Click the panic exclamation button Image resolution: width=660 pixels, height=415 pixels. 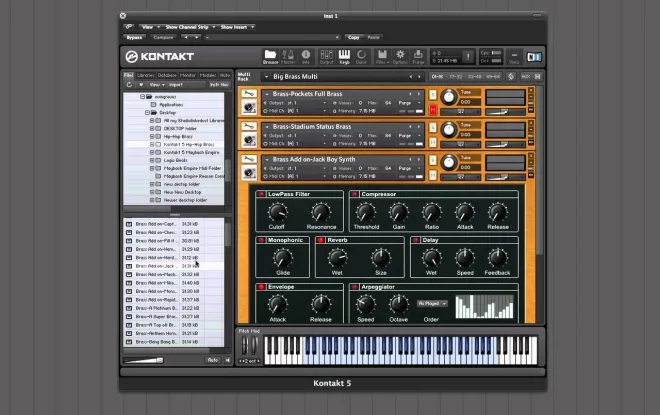pyautogui.click(x=468, y=57)
